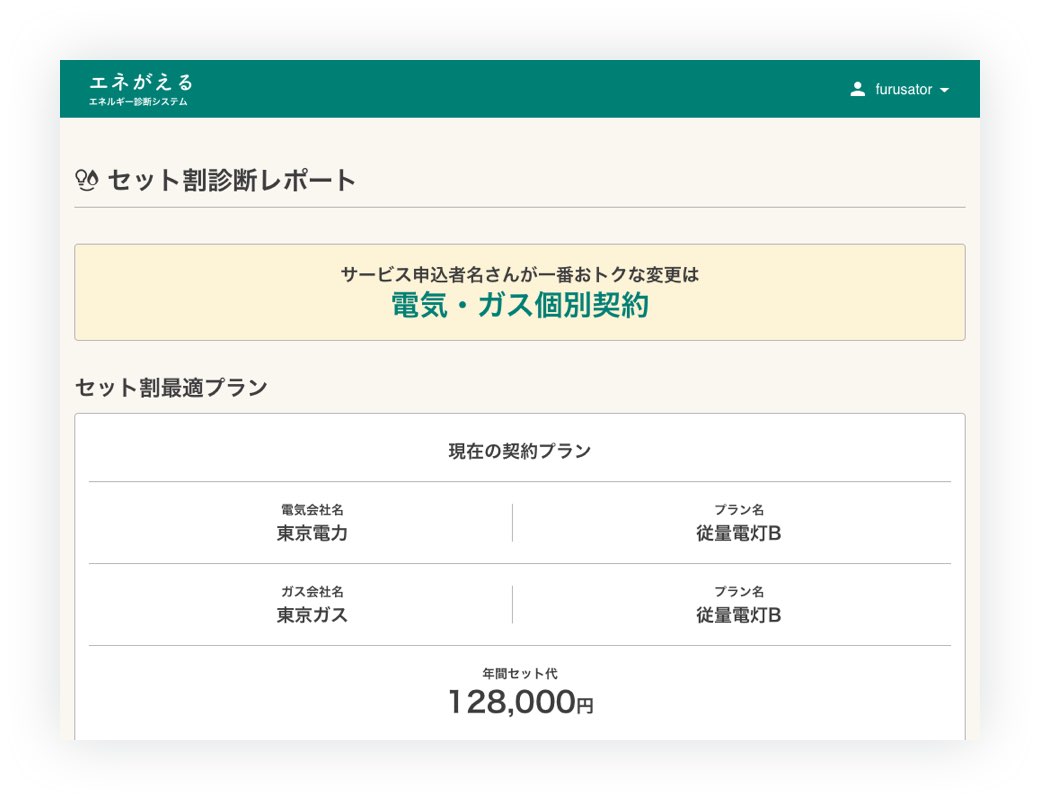Click the プラン名 label in the 東京電力 row
The width and height of the screenshot is (1040, 800).
739,509
